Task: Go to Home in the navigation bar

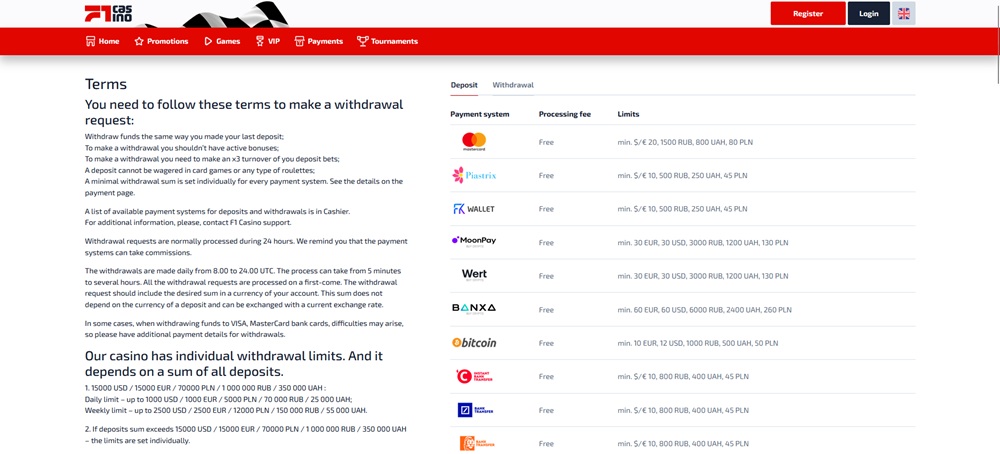Action: click(102, 41)
